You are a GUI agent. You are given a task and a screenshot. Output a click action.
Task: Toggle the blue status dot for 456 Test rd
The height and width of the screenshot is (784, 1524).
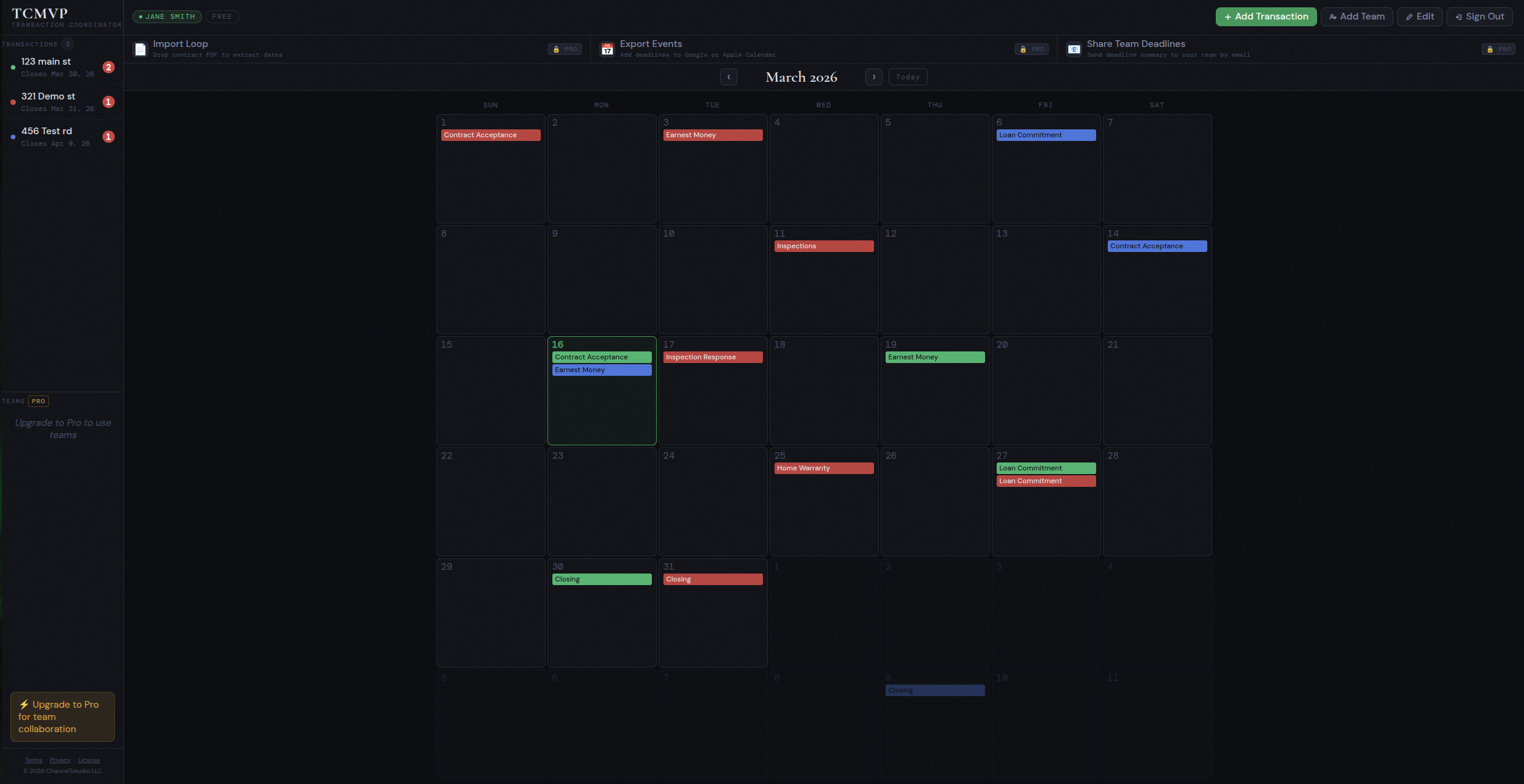point(13,137)
